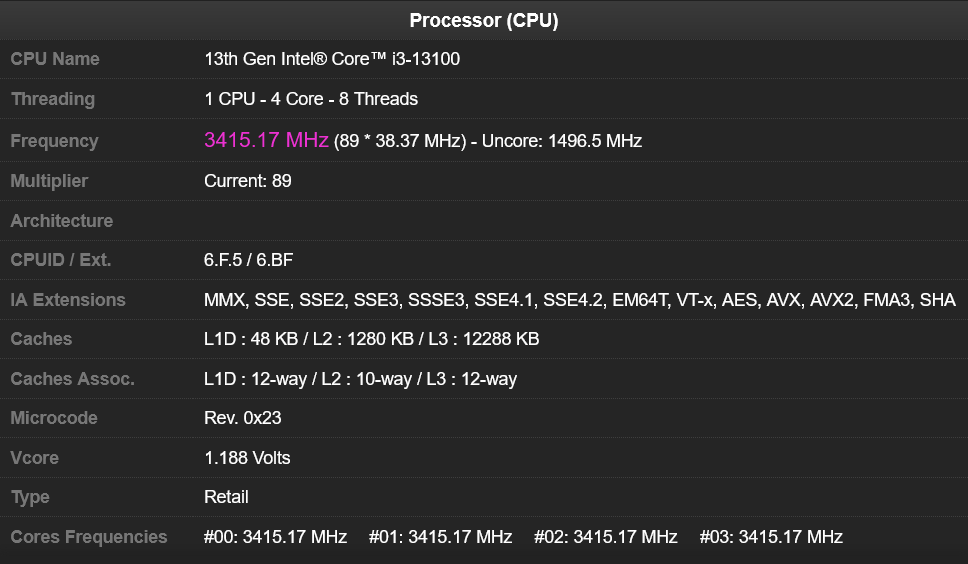Click the 1.188 Volts Vcore value
This screenshot has height=564, width=968.
click(x=247, y=458)
